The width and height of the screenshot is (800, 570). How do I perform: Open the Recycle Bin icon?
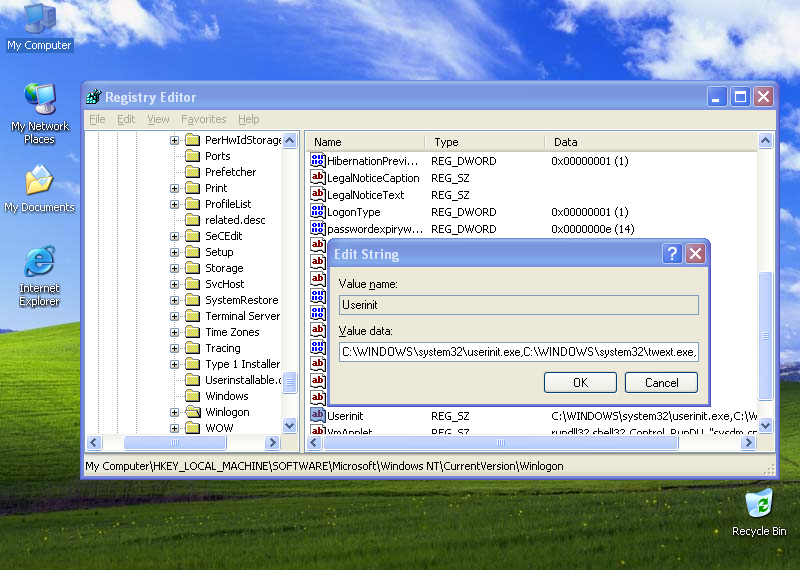pyautogui.click(x=759, y=513)
